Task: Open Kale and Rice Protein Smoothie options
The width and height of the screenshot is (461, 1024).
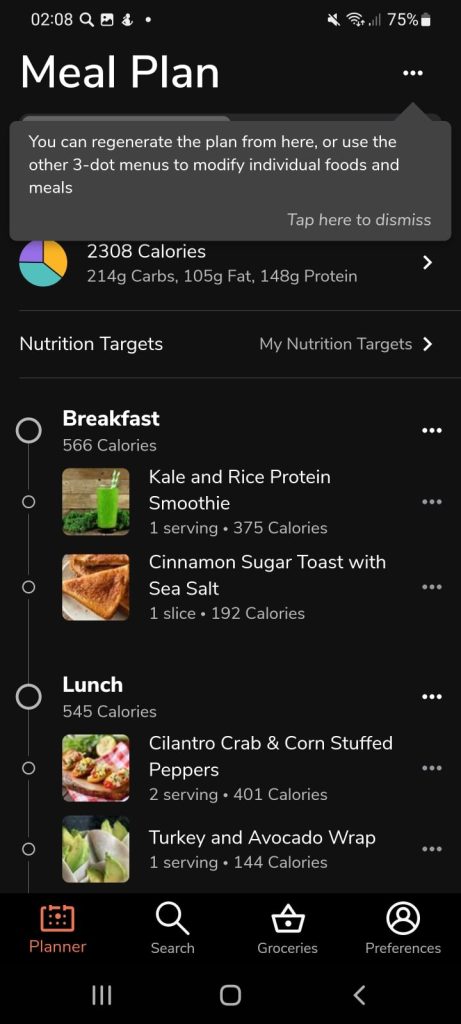Action: [x=432, y=502]
